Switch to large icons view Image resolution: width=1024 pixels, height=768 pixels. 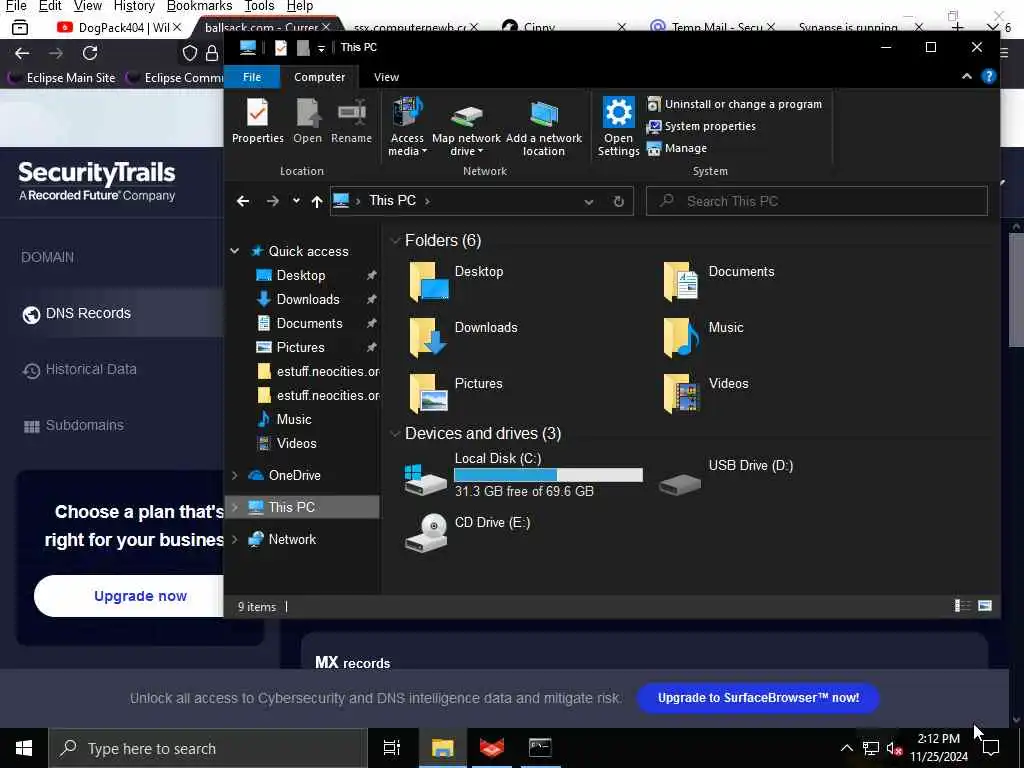click(x=985, y=606)
